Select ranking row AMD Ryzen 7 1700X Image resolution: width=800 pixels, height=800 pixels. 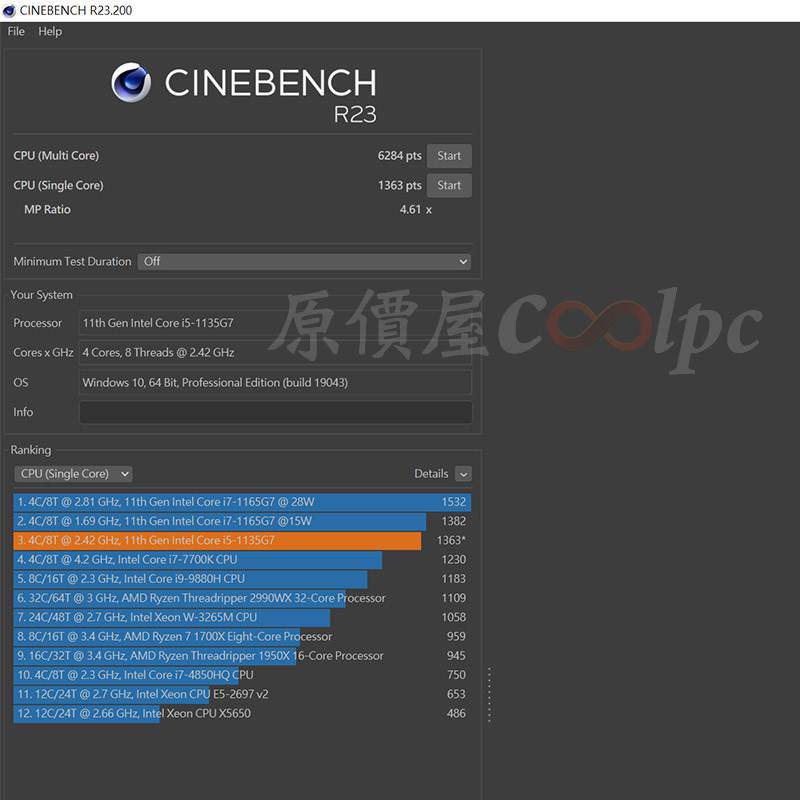(x=242, y=637)
